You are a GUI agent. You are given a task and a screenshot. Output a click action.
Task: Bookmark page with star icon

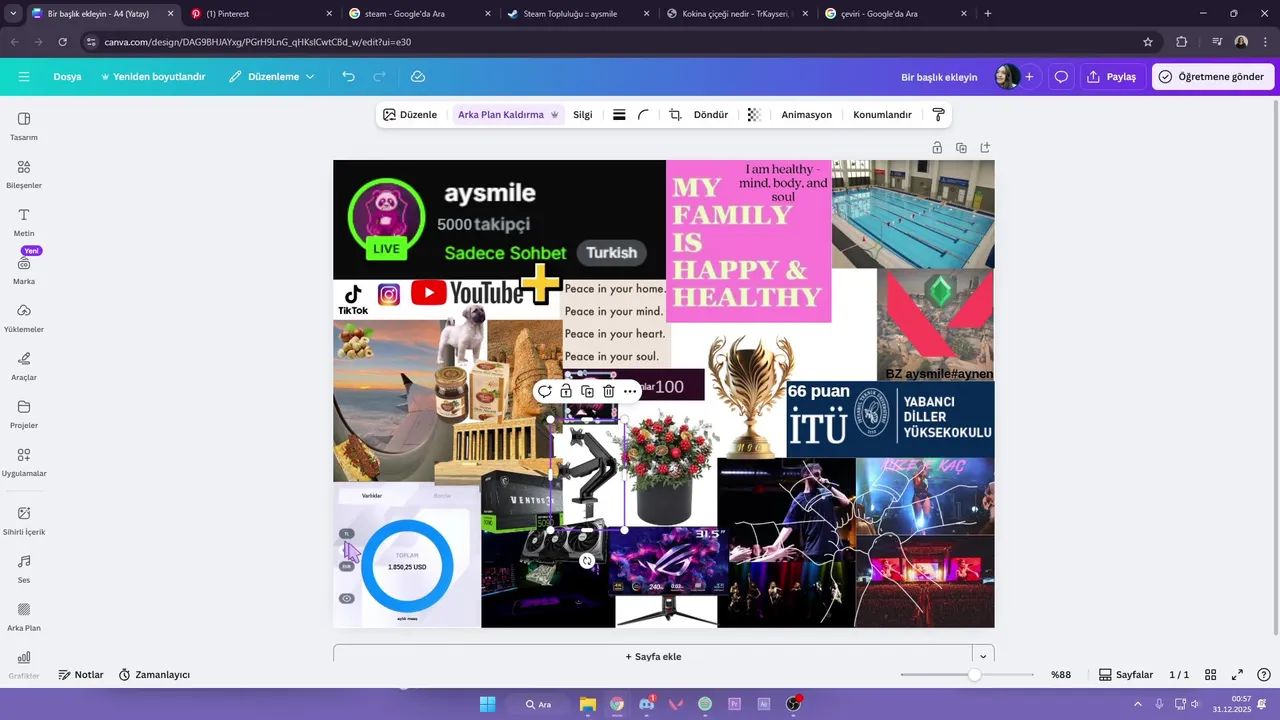[x=1148, y=42]
